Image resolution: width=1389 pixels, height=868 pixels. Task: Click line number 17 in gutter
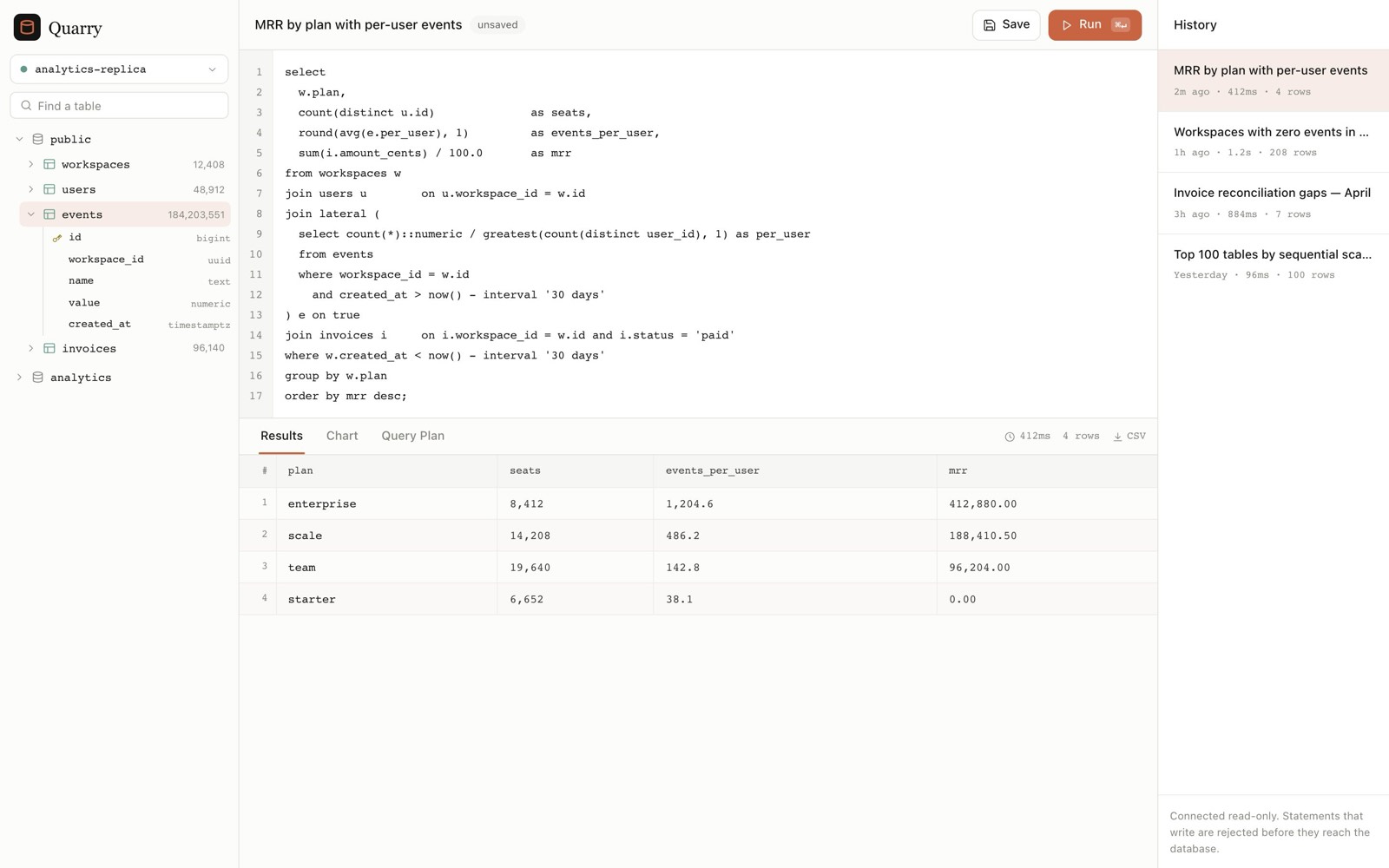256,396
